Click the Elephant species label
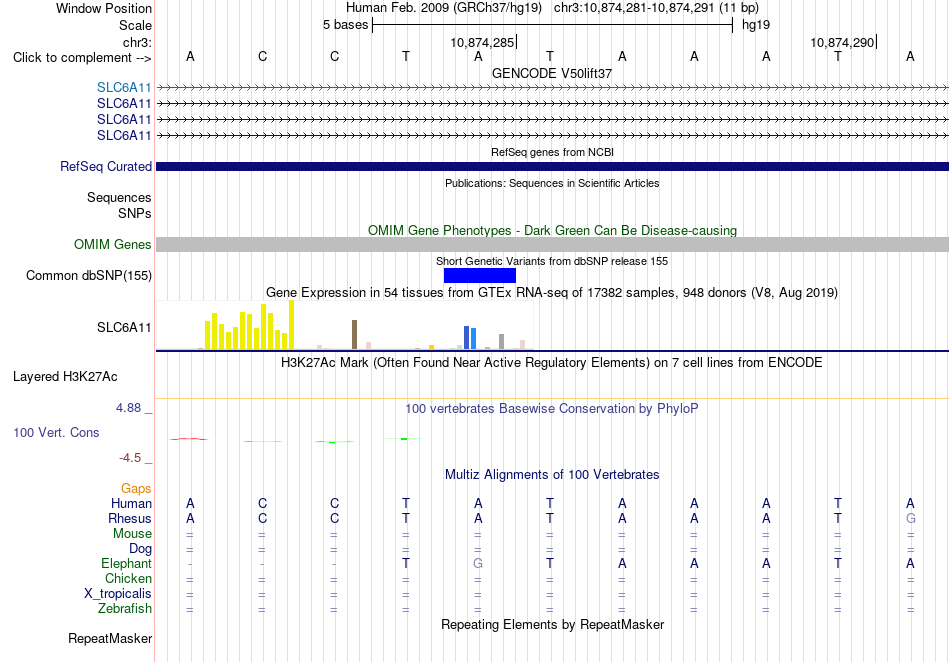Screen dimensions: 950x662 point(127,563)
